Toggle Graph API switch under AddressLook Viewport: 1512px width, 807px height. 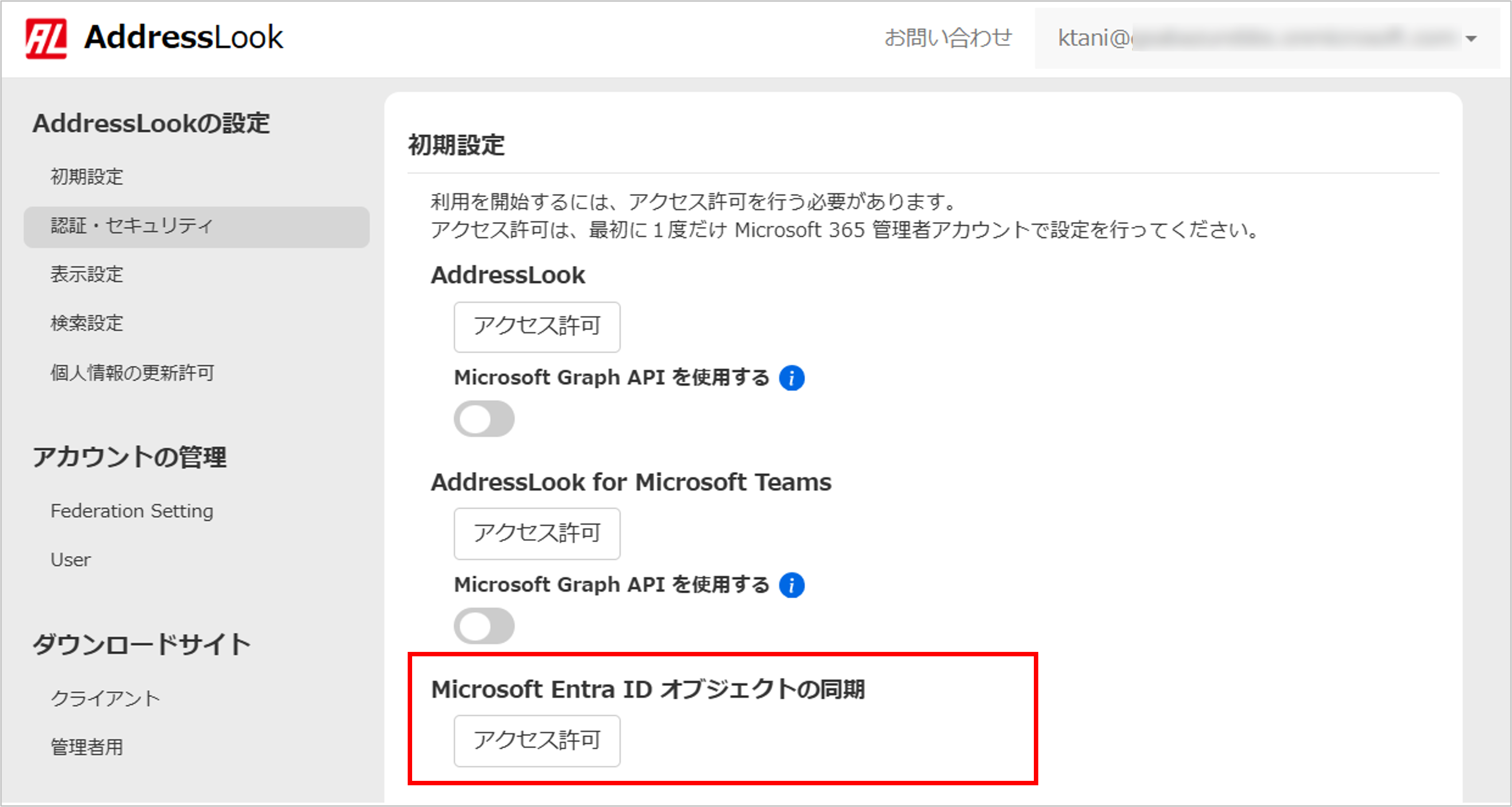(x=484, y=419)
